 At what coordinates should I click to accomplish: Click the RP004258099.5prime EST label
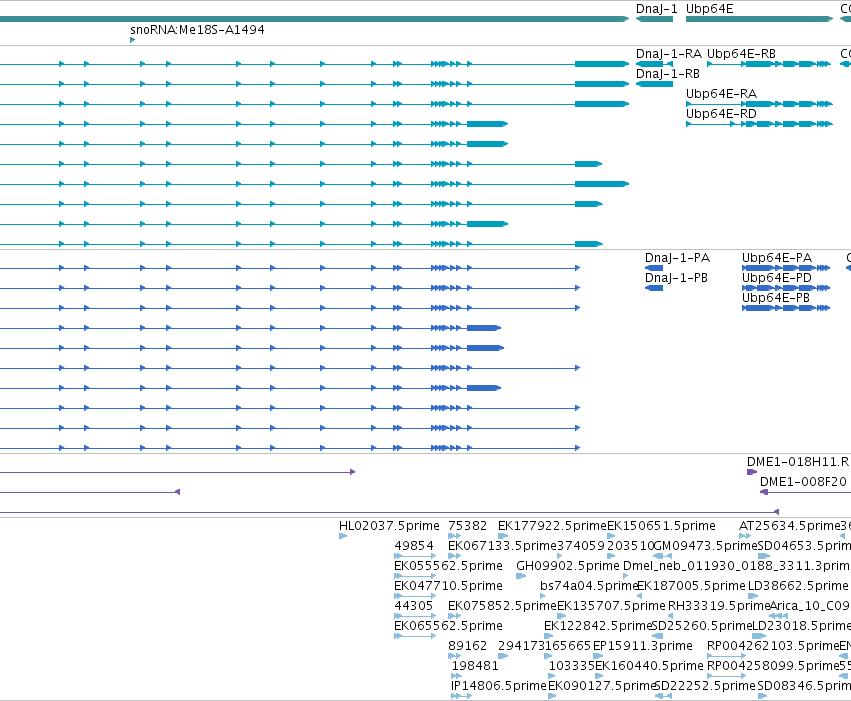point(773,666)
